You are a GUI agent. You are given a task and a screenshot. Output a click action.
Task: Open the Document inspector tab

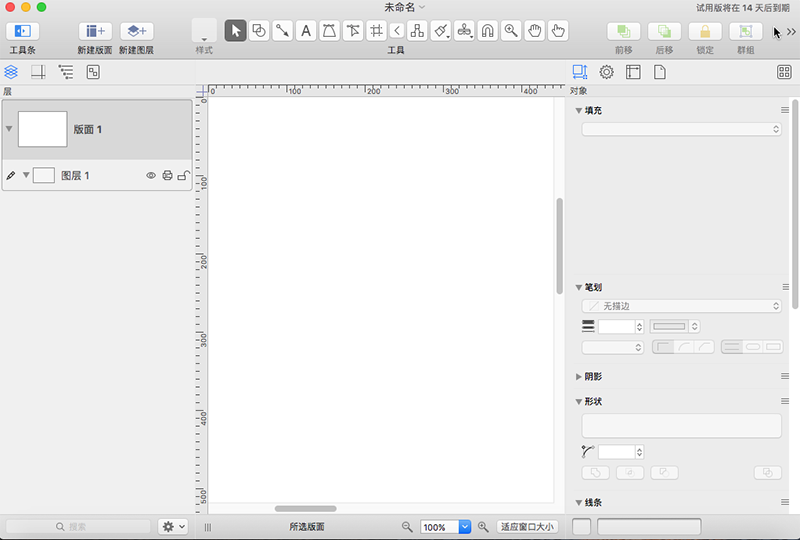tap(660, 72)
